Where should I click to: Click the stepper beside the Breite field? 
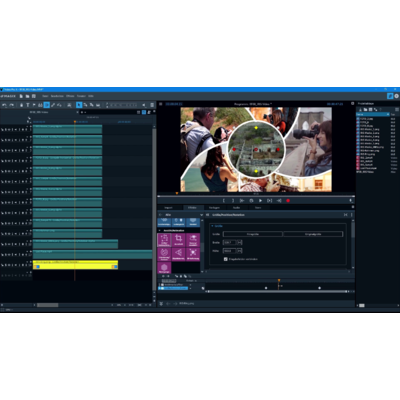239,242
